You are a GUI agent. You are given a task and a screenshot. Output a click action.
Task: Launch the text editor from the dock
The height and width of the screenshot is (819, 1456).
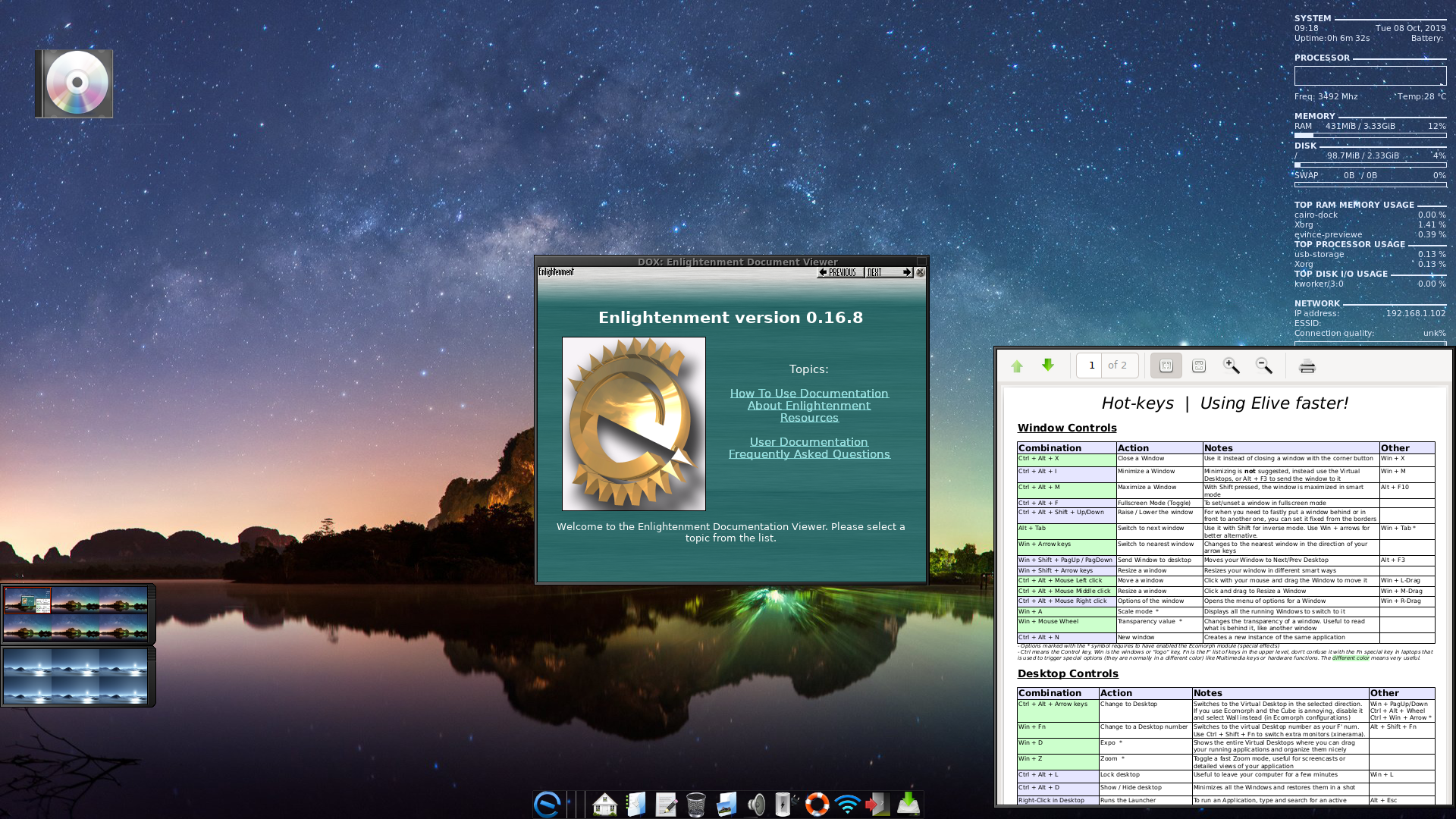667,804
